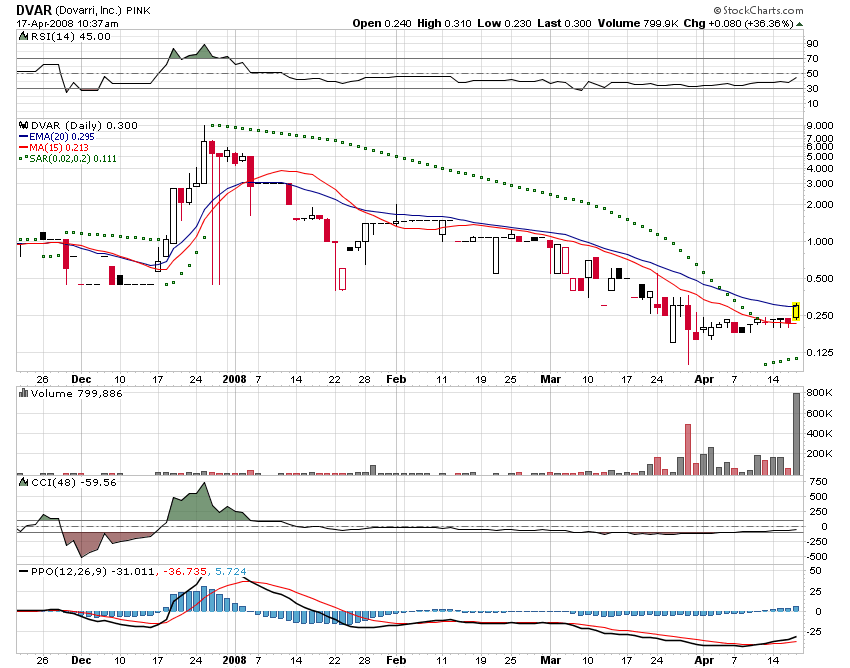This screenshot has height=668, width=850.
Task: Click the '-500' CCI scale label
Action: pyautogui.click(x=816, y=556)
